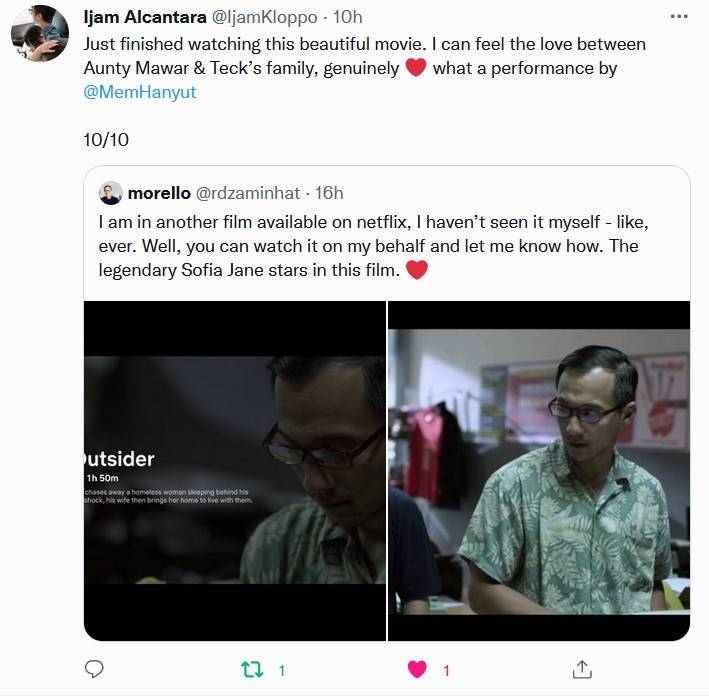The image size is (709, 700).
Task: Toggle the pink heart like button
Action: (x=418, y=669)
